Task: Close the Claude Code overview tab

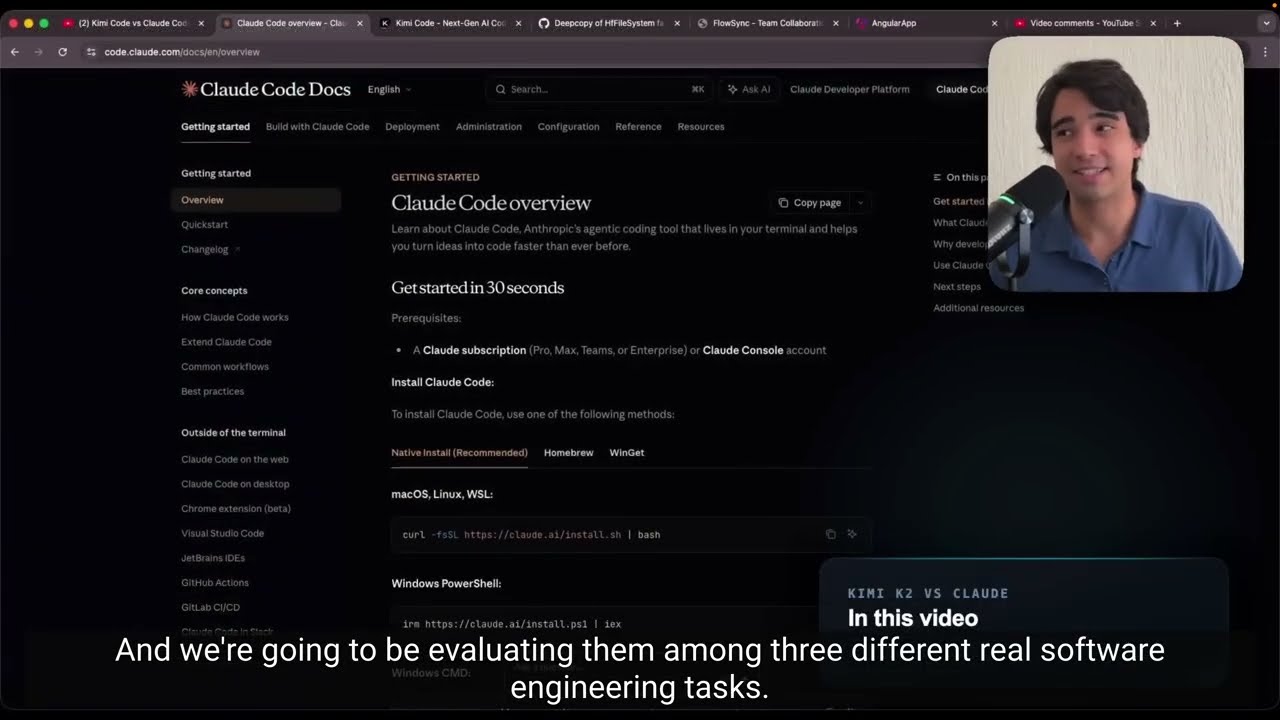Action: point(360,23)
